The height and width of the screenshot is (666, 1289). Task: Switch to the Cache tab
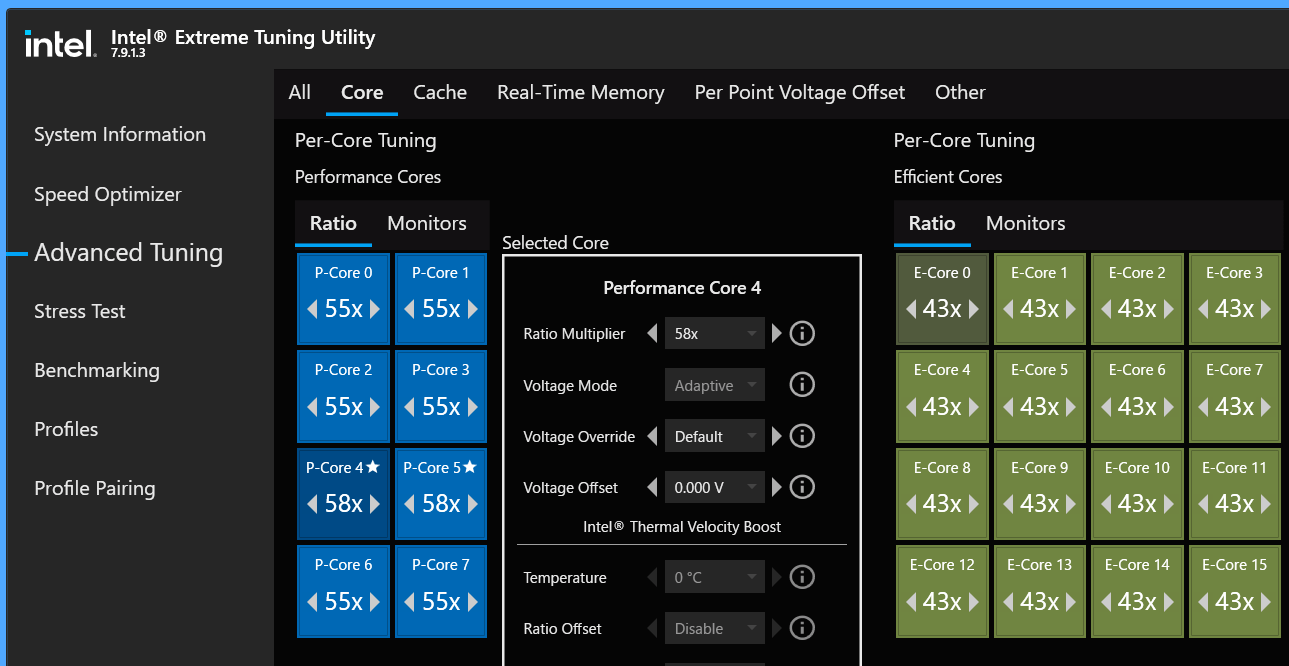(x=440, y=92)
